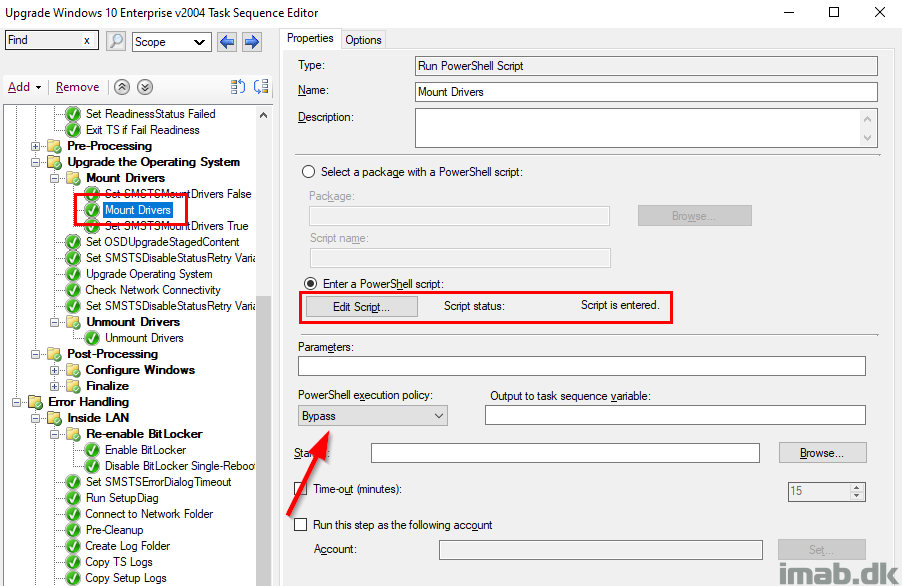Image resolution: width=902 pixels, height=586 pixels.
Task: Click the task sequence tree scroll-up arrow
Action: (263, 115)
